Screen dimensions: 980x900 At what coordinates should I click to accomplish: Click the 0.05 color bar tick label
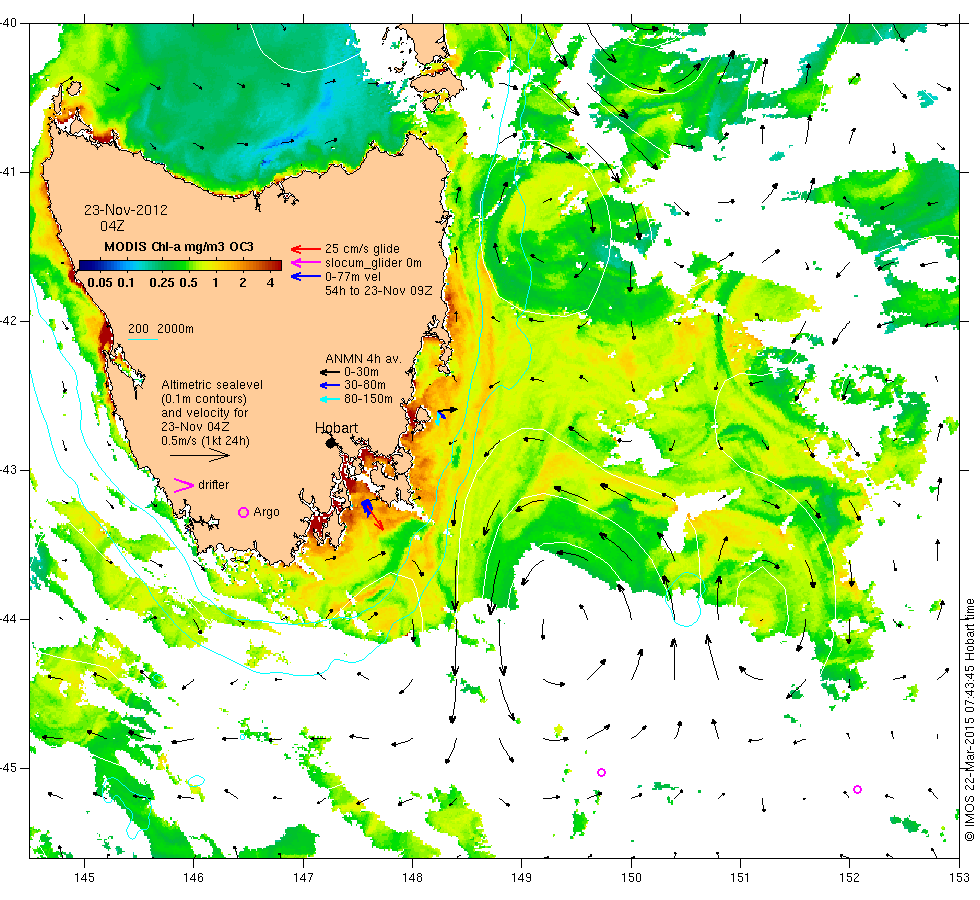[100, 283]
